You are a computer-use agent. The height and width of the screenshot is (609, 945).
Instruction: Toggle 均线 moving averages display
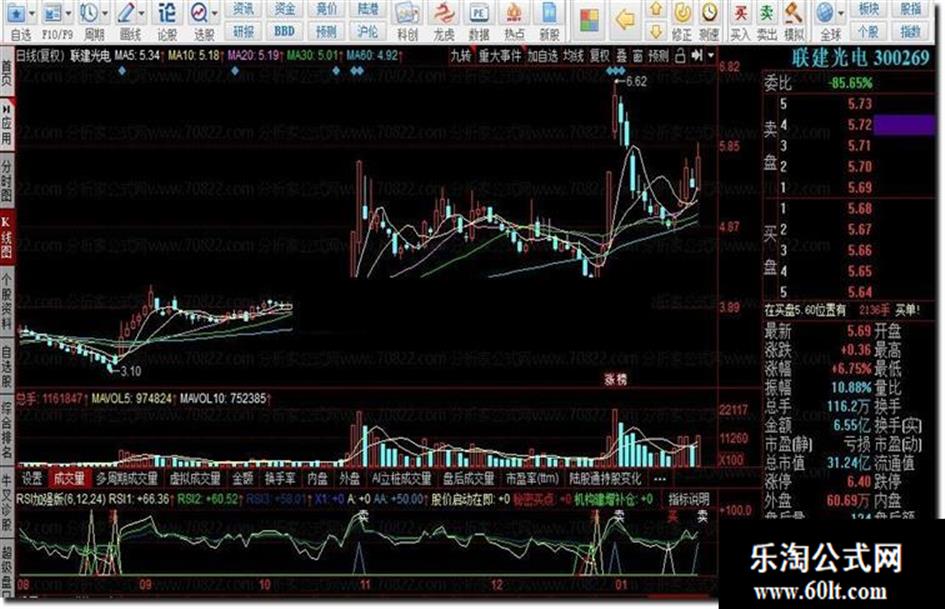coord(573,56)
